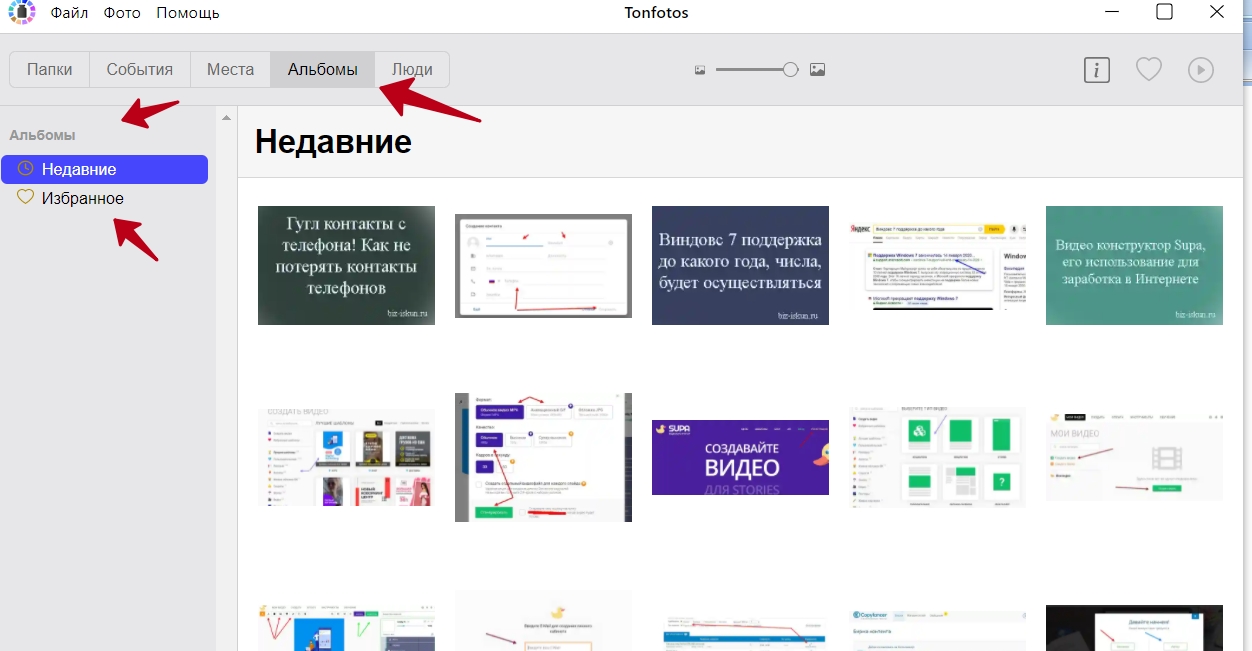Maximize the Tonfotos window

(x=1164, y=12)
